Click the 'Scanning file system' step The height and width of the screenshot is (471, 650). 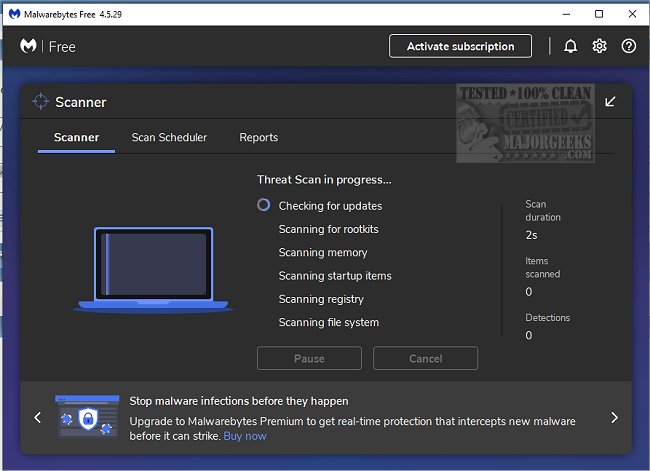coord(329,323)
